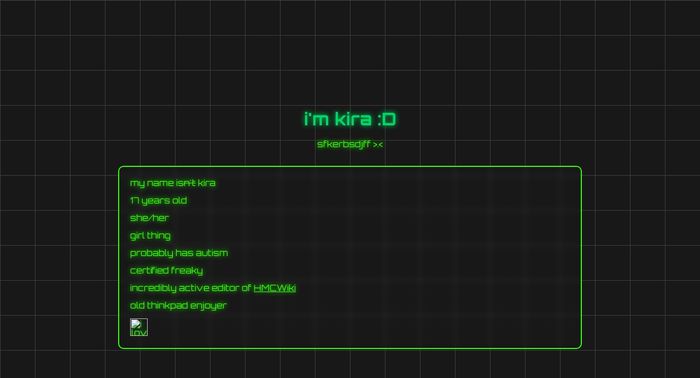
Task: Click the "probably has autism" line
Action: tap(179, 253)
